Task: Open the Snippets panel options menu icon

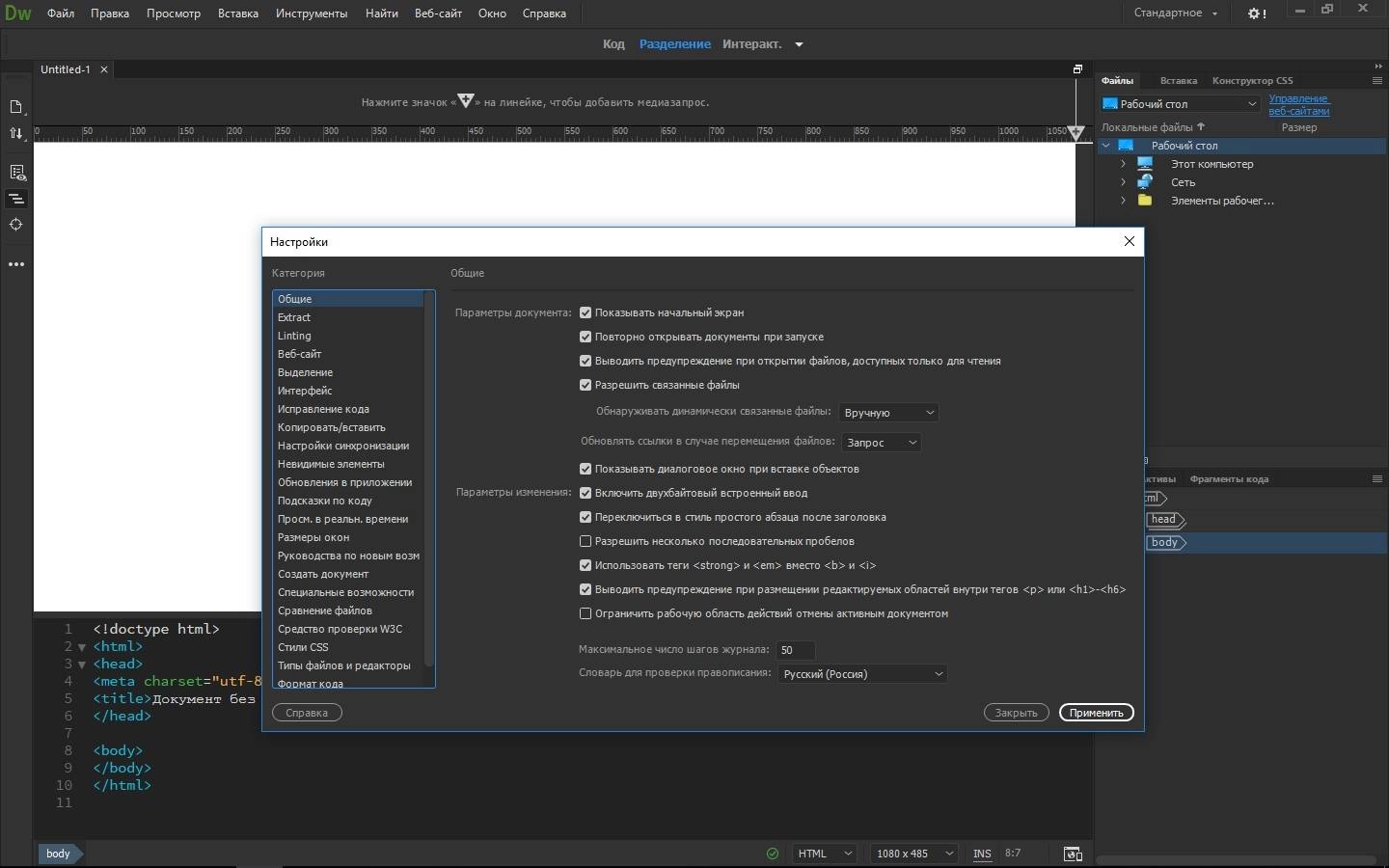Action: coord(1377,478)
